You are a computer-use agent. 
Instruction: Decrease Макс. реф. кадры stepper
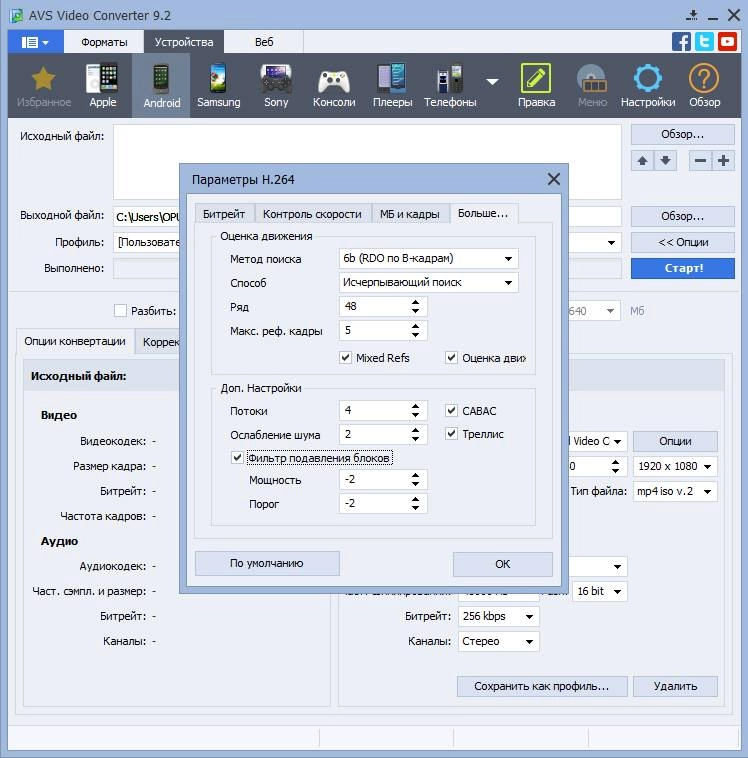415,335
